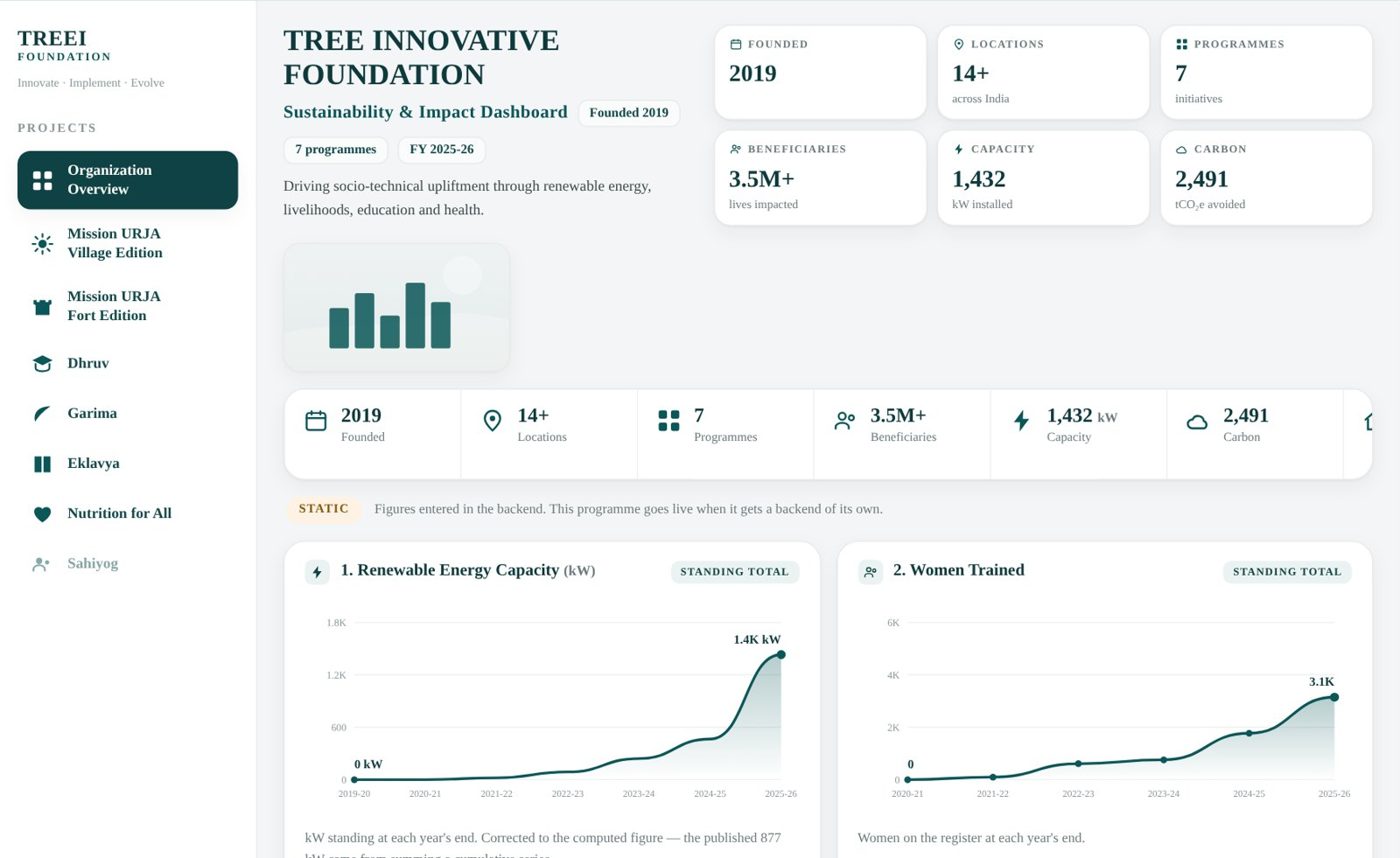The height and width of the screenshot is (858, 1400).
Task: Click the 2024-25 data point on Women Trained chart
Action: click(1249, 733)
